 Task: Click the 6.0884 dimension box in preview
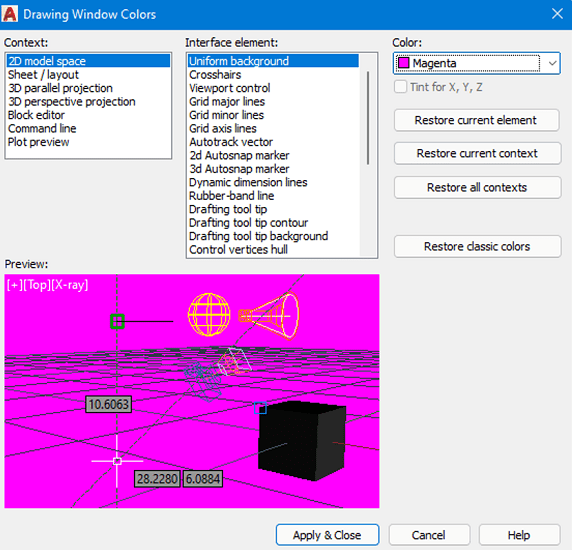[202, 479]
